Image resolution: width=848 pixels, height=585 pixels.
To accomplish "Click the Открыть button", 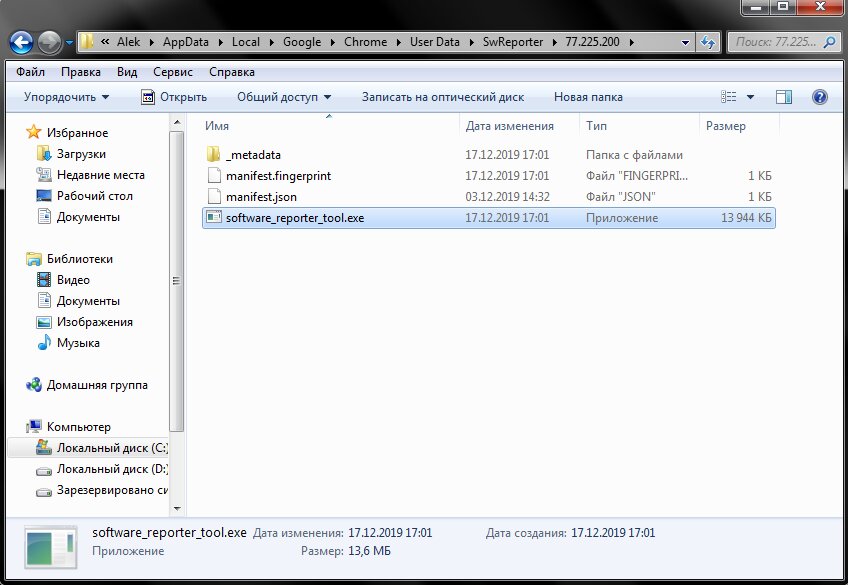I will point(174,97).
